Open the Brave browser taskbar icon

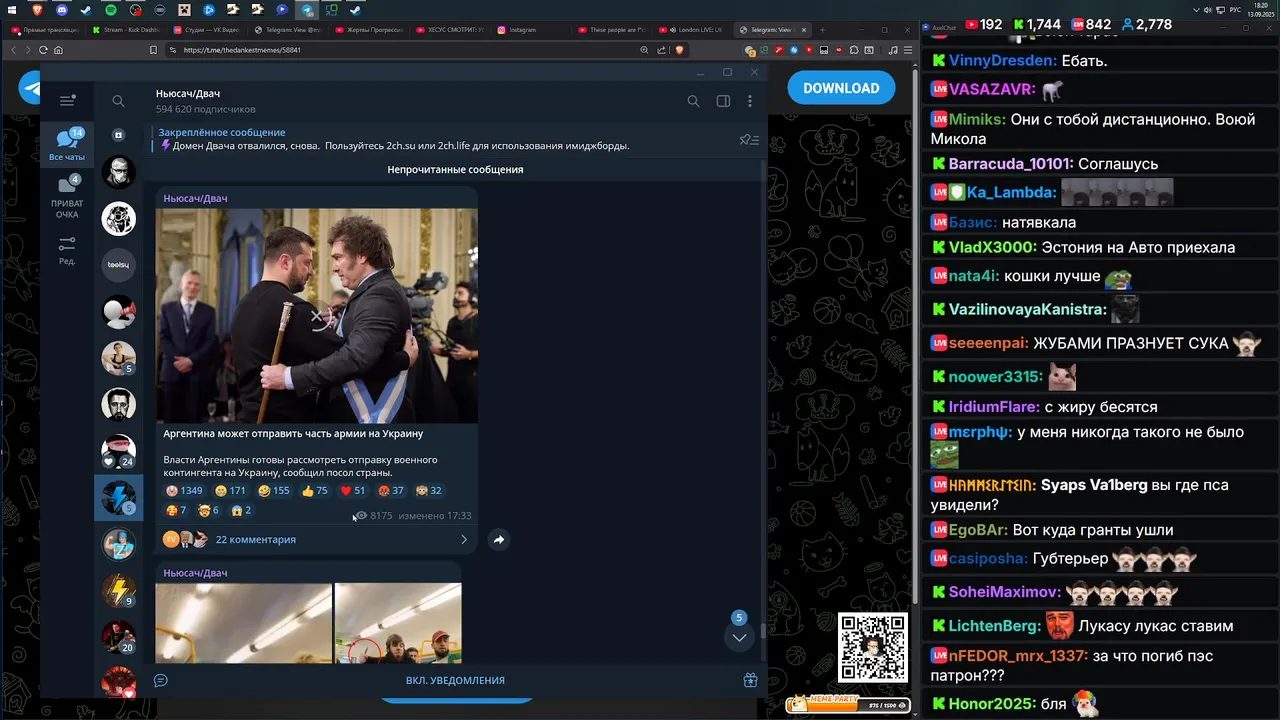coord(37,10)
